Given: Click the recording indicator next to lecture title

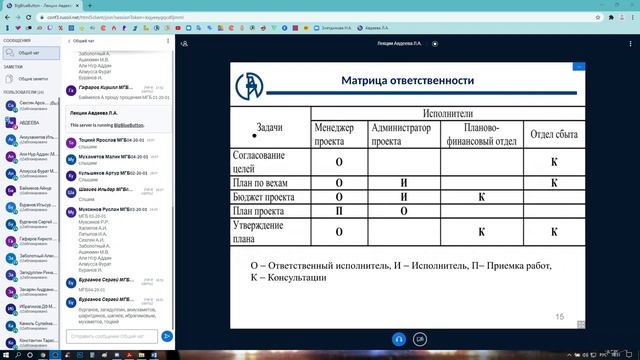Looking at the screenshot, I should [435, 44].
